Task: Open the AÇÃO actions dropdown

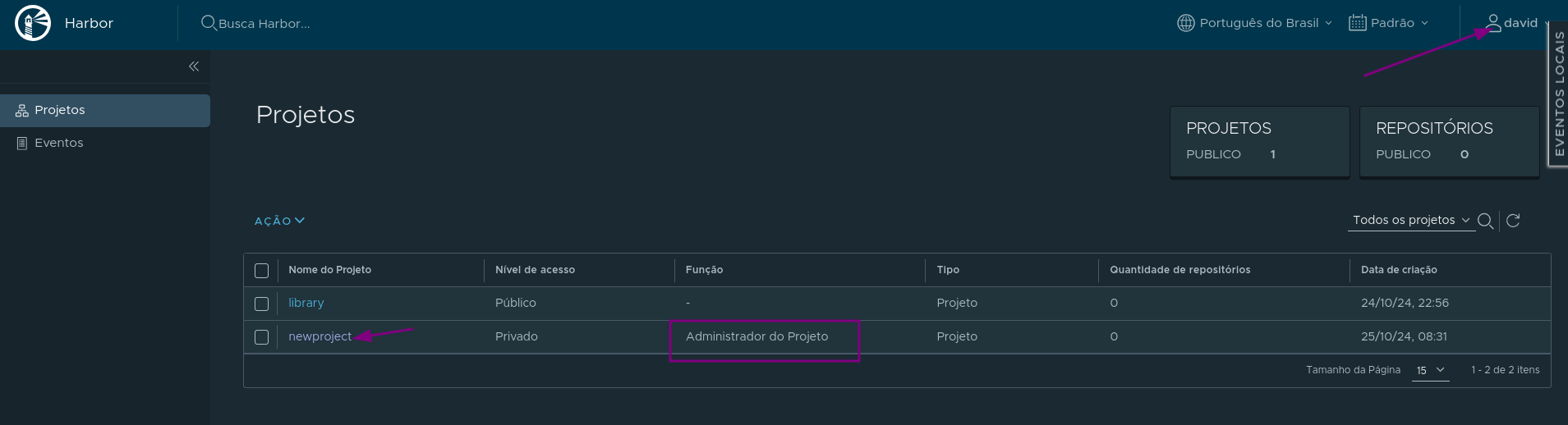Action: (x=279, y=221)
